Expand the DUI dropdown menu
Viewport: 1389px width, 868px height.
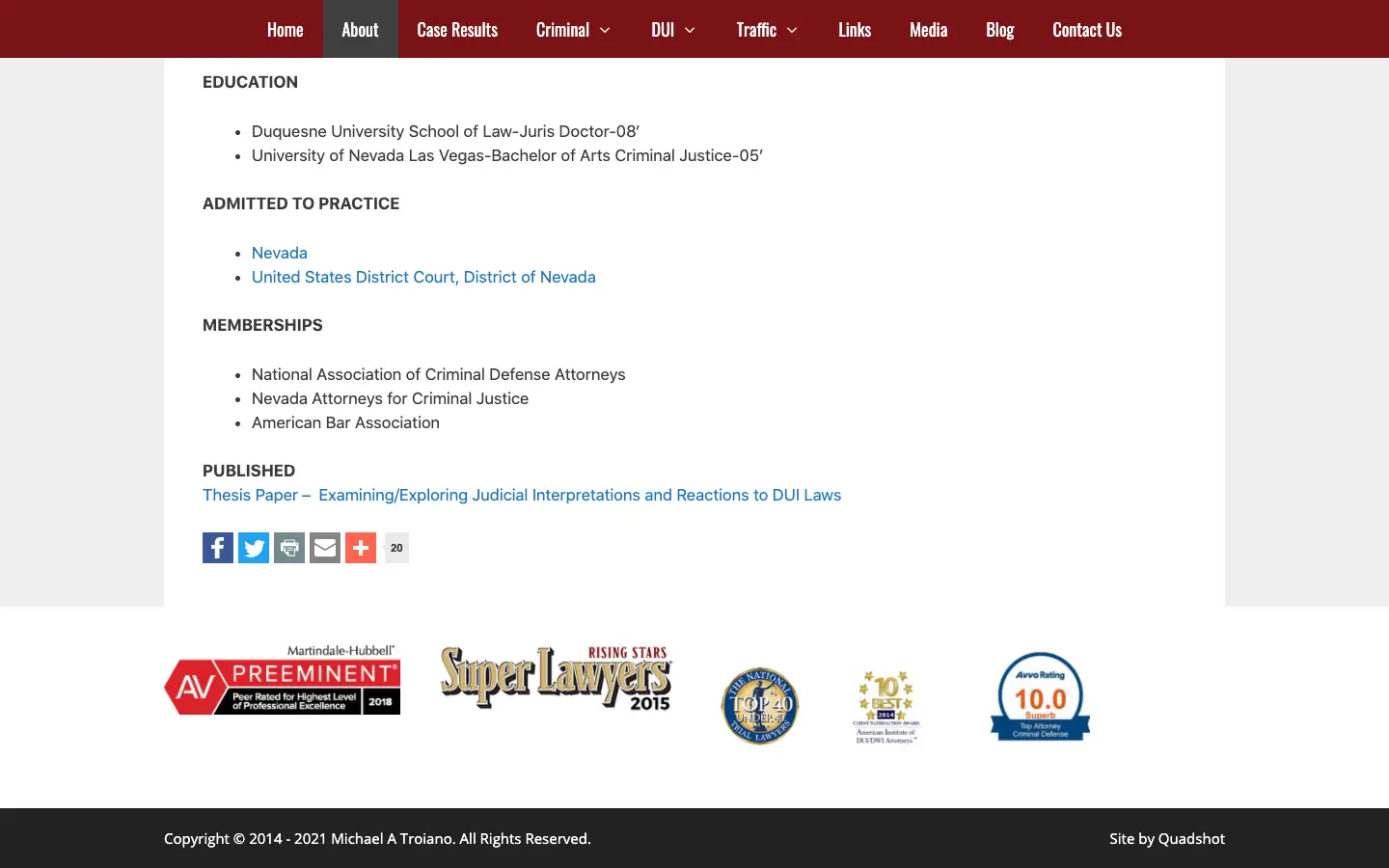(x=673, y=30)
